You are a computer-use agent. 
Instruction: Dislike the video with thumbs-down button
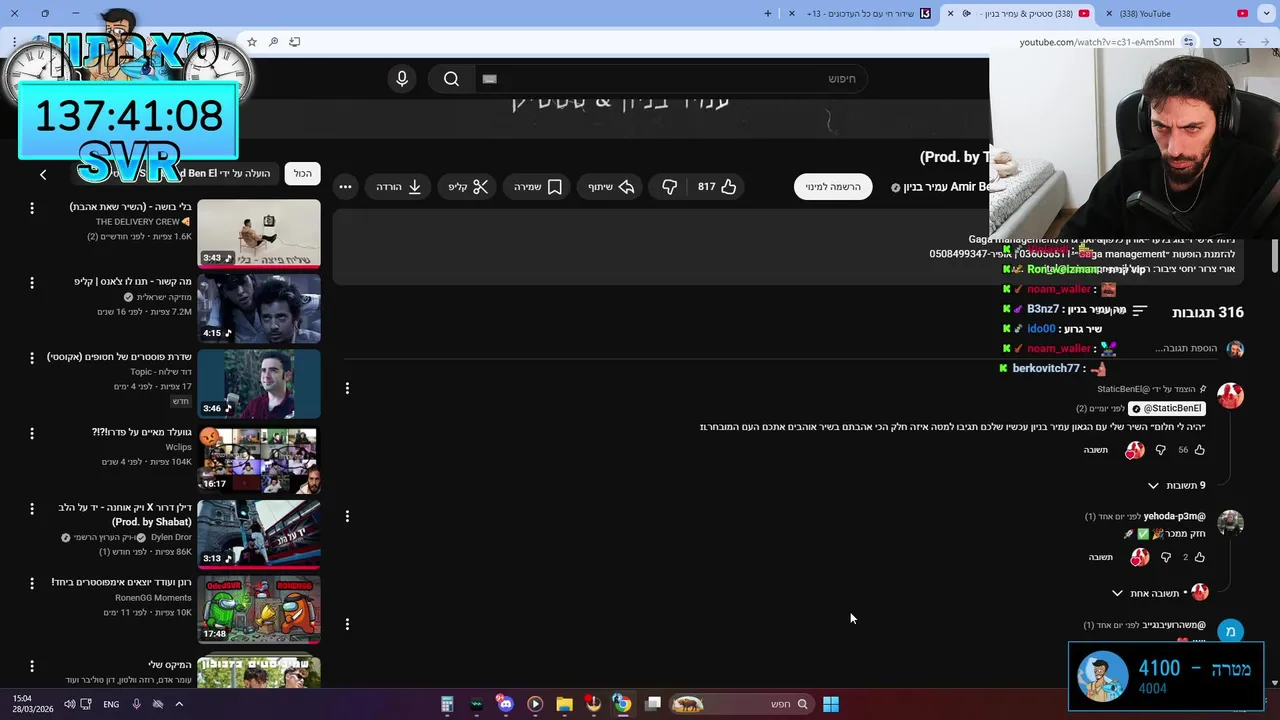pos(669,187)
